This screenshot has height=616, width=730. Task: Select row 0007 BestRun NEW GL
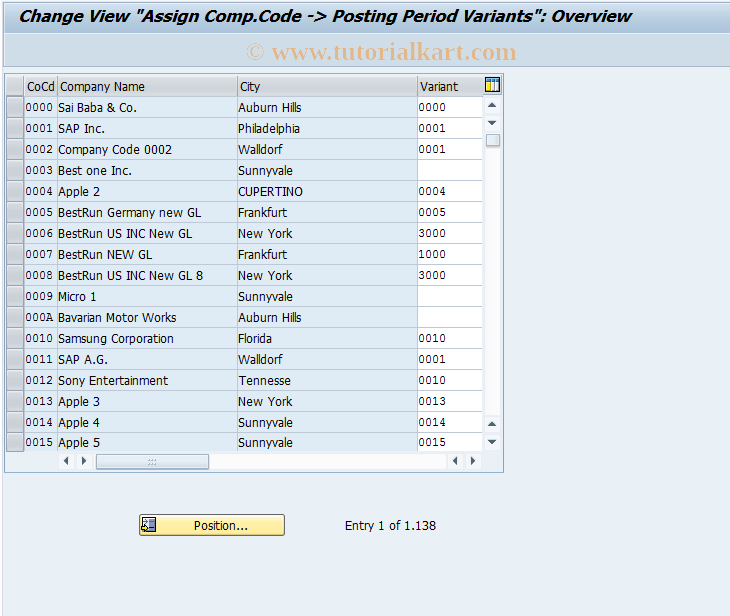[15, 254]
